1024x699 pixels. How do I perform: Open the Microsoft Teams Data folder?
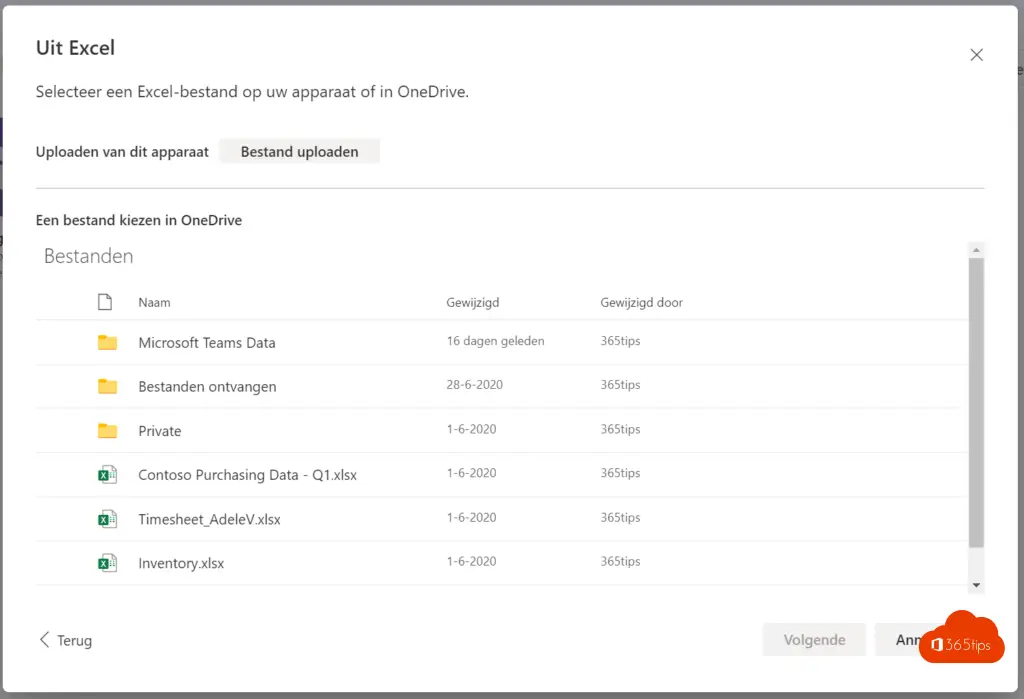click(x=206, y=342)
